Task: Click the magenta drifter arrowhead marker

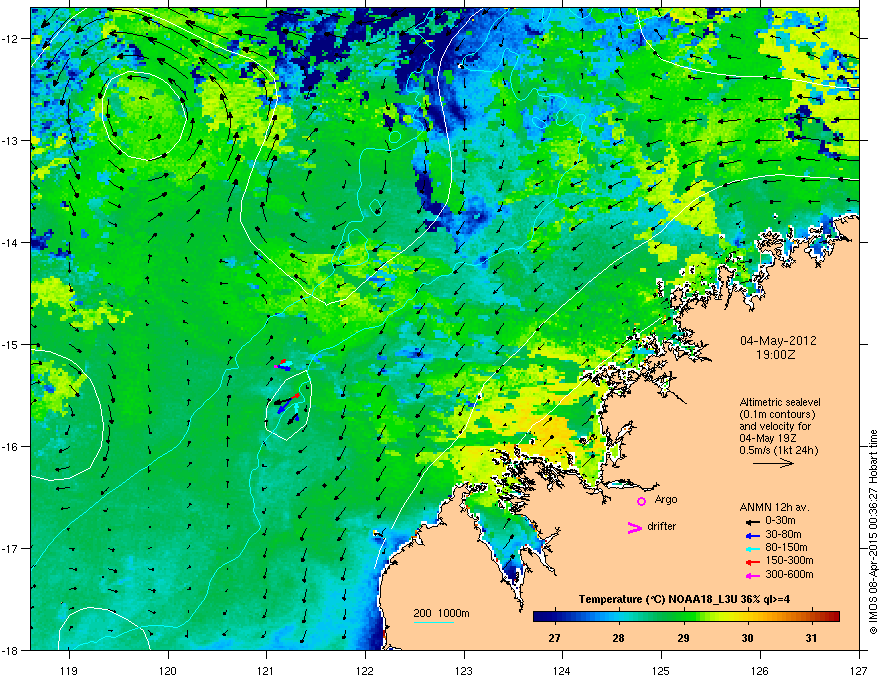Action: point(634,527)
